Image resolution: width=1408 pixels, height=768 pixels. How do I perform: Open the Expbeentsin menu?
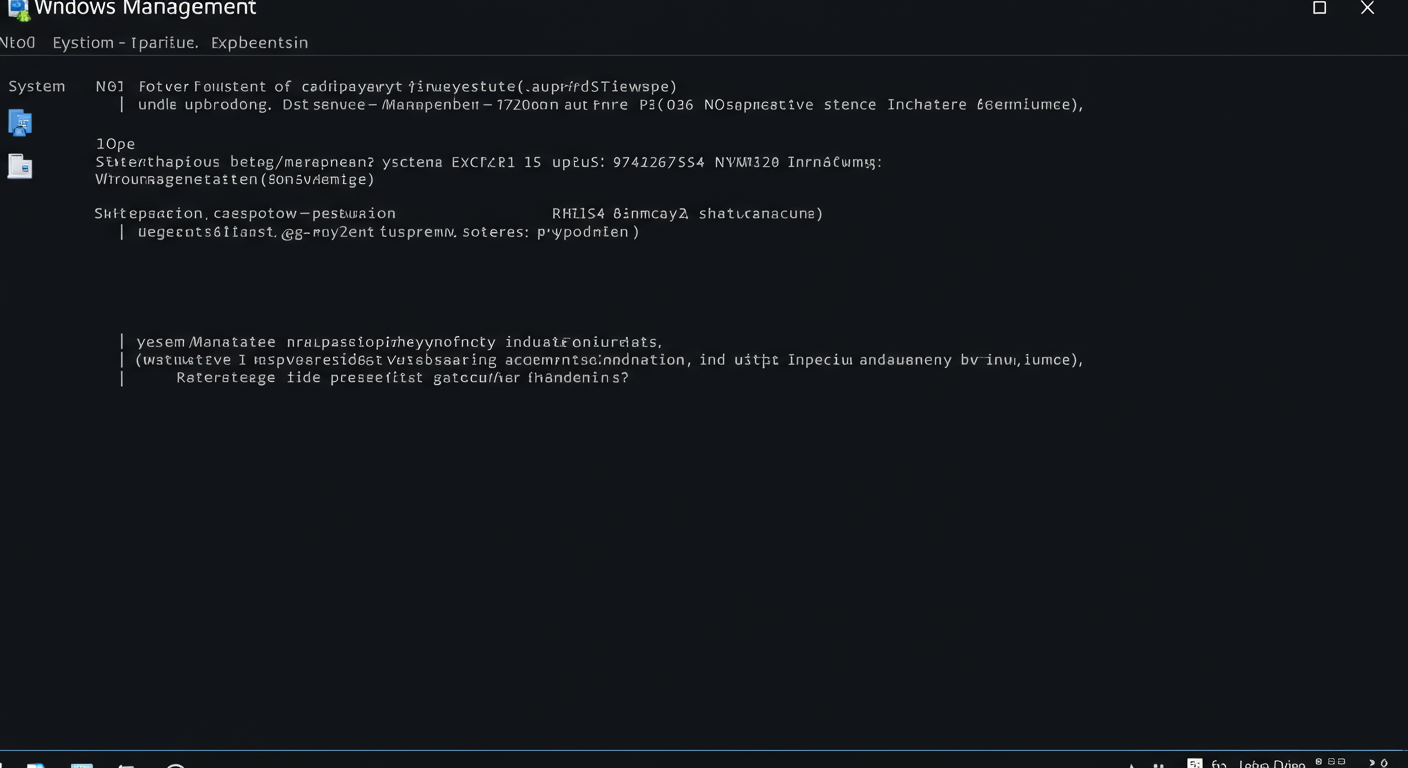pyautogui.click(x=259, y=43)
